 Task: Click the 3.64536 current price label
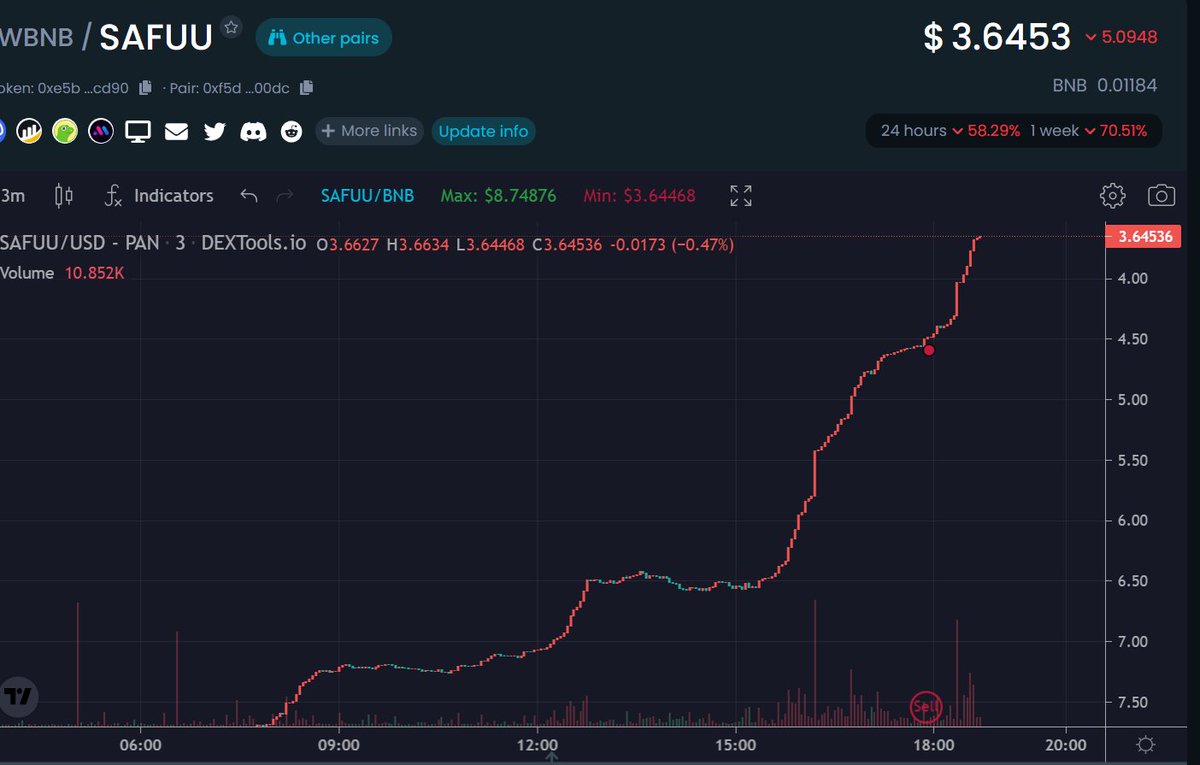coord(1142,237)
